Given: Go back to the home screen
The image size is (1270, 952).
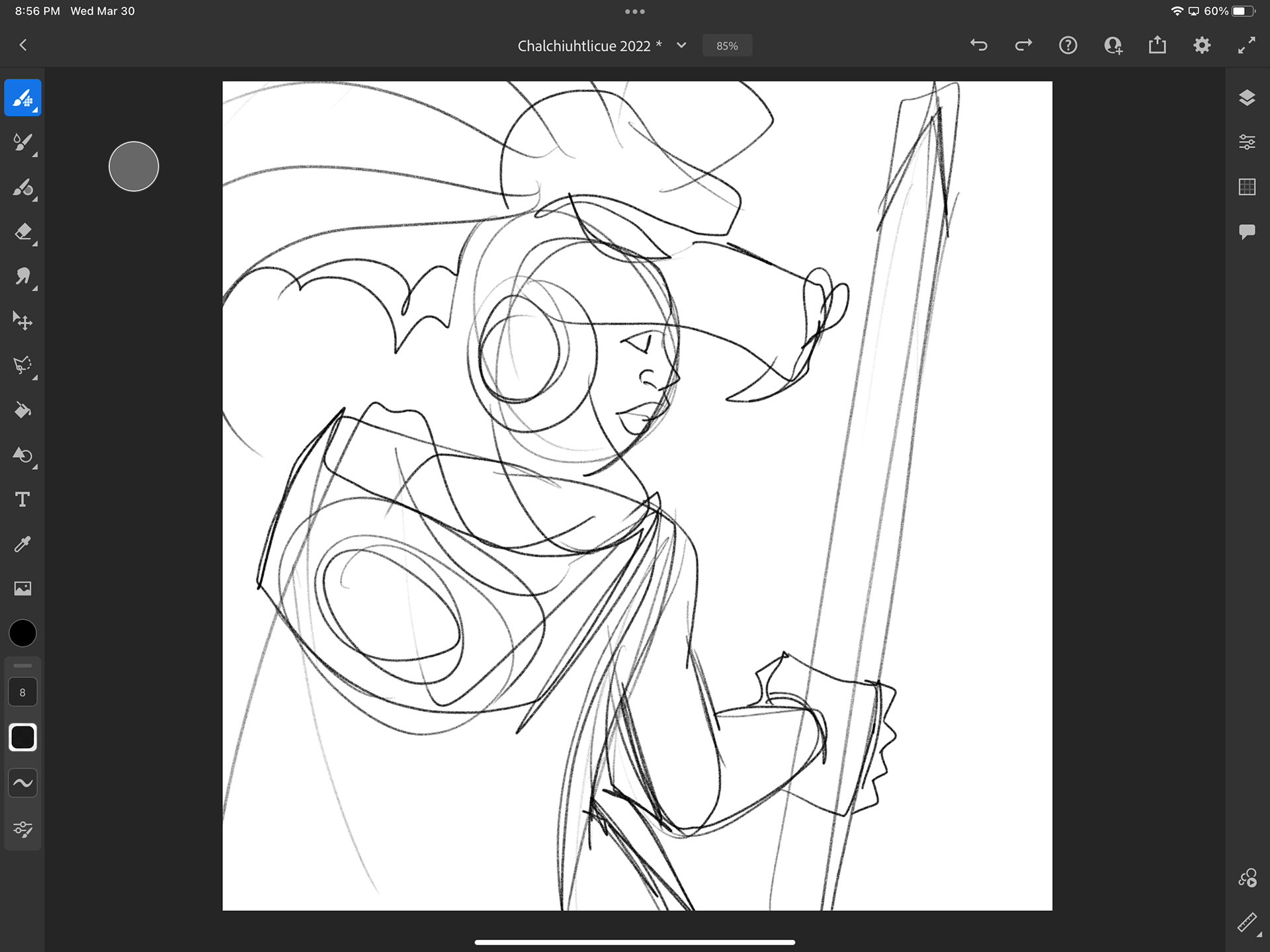Looking at the screenshot, I should [23, 45].
